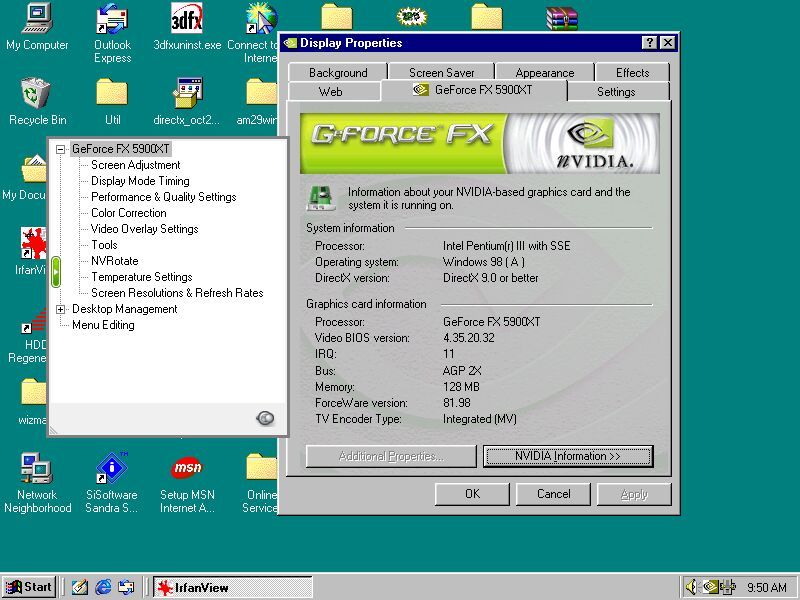Click the help question mark button
Screen dimensions: 800x600
pos(649,43)
